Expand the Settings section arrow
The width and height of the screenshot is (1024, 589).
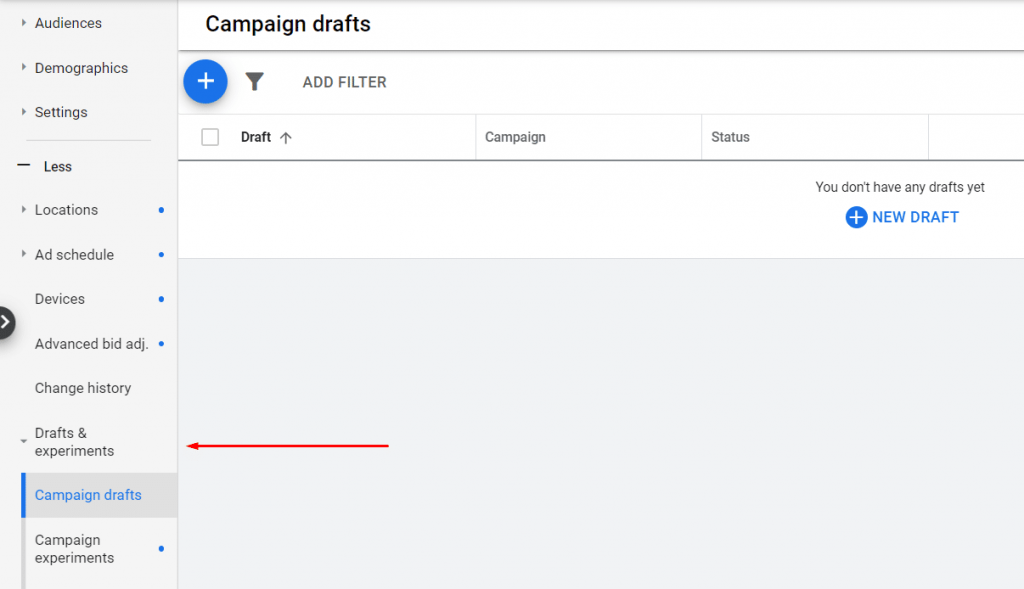coord(24,112)
